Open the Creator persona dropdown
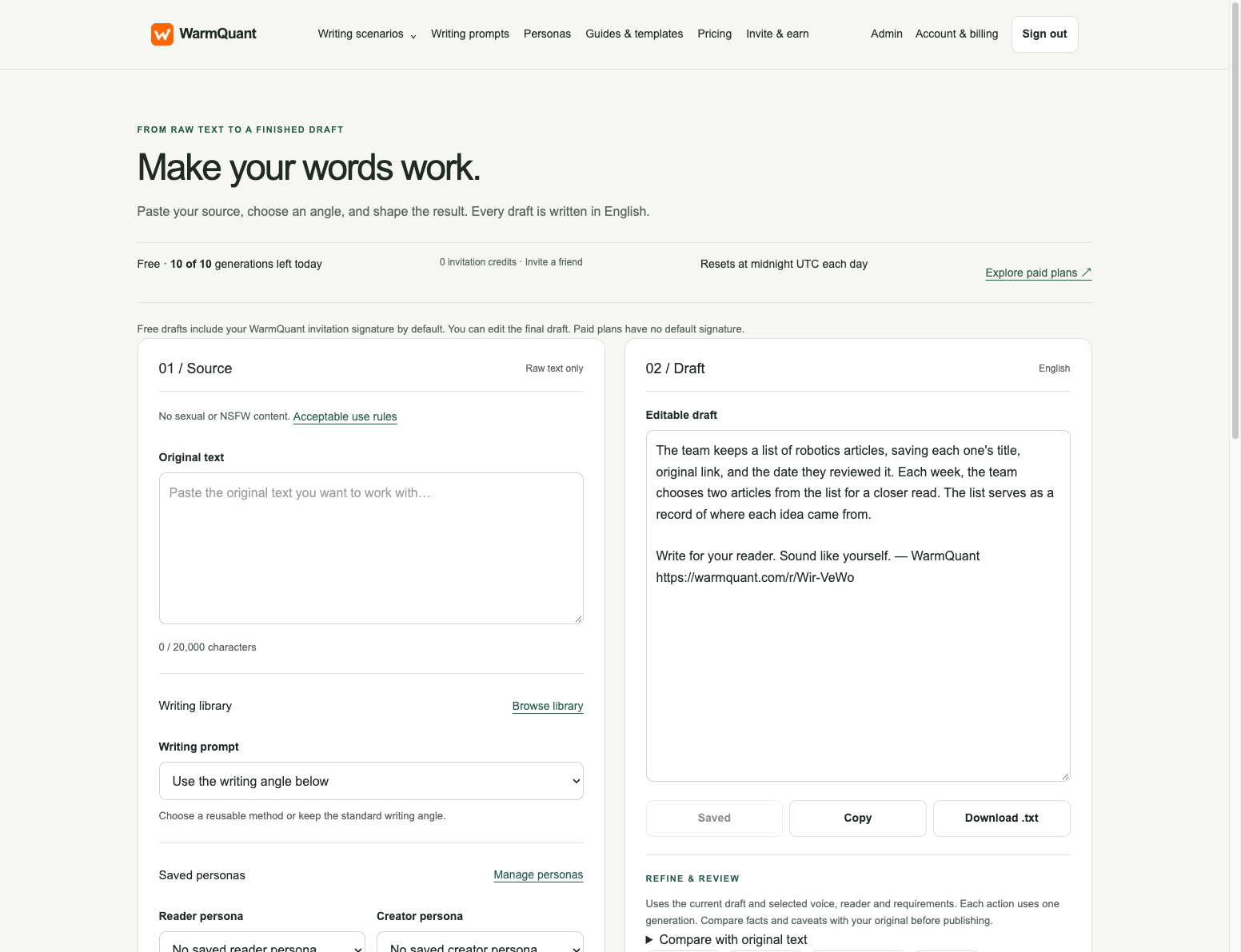 (x=480, y=943)
